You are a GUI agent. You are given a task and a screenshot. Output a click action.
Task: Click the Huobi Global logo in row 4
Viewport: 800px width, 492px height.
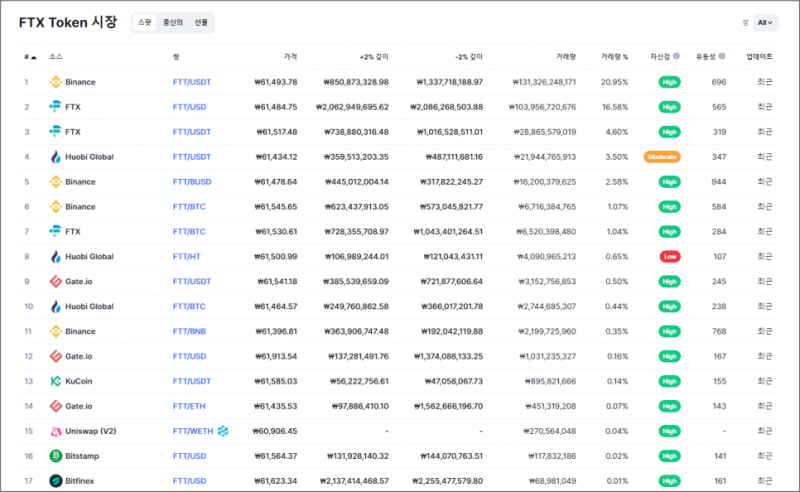[56, 157]
